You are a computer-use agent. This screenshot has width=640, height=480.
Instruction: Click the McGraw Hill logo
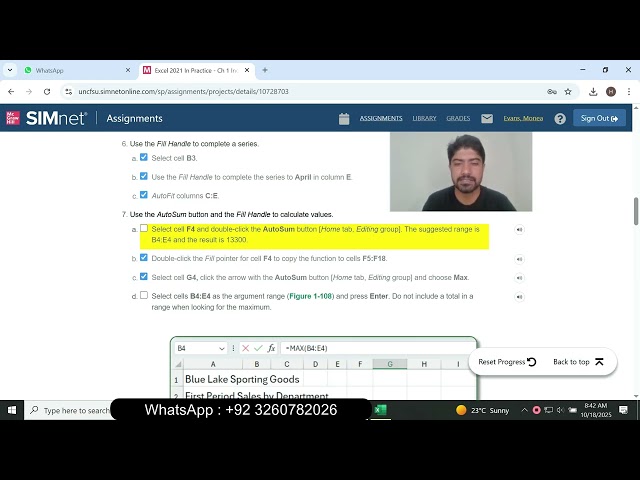tap(13, 118)
